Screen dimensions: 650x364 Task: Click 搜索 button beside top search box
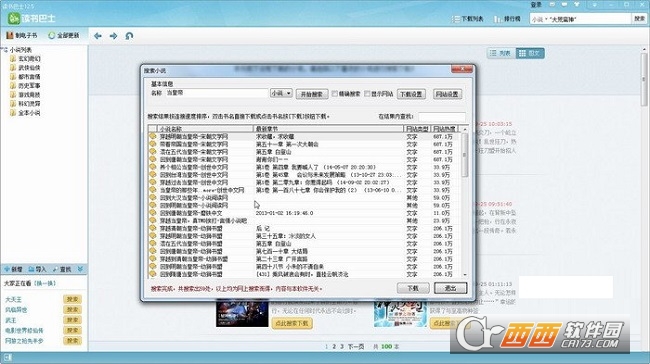640,19
